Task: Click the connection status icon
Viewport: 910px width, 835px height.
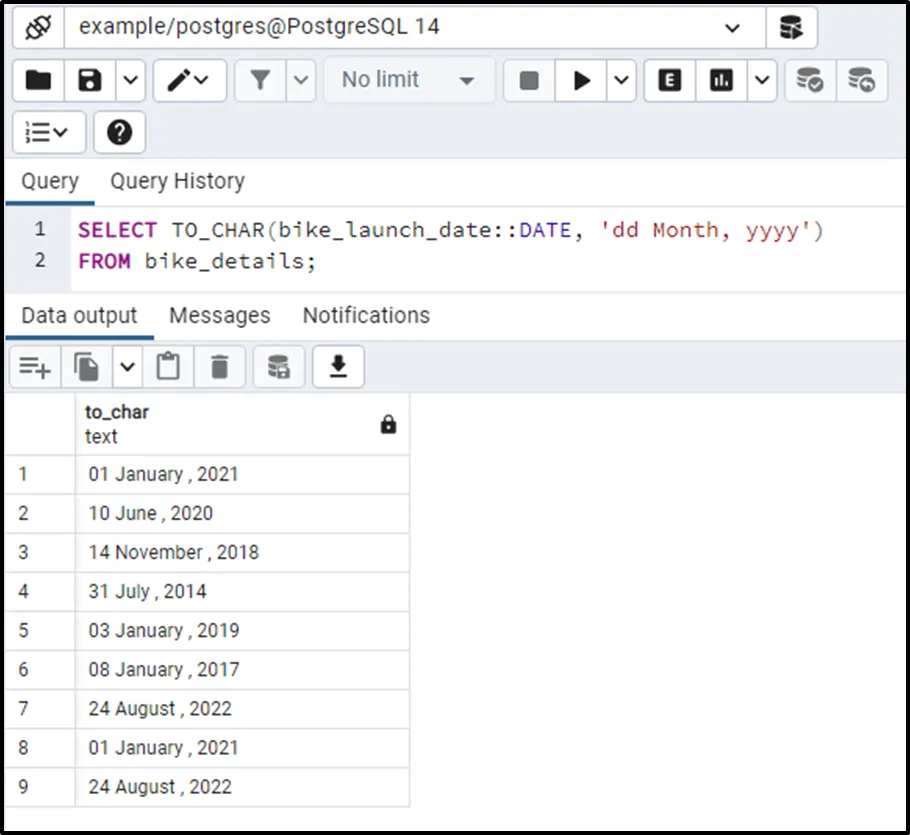Action: coord(38,27)
